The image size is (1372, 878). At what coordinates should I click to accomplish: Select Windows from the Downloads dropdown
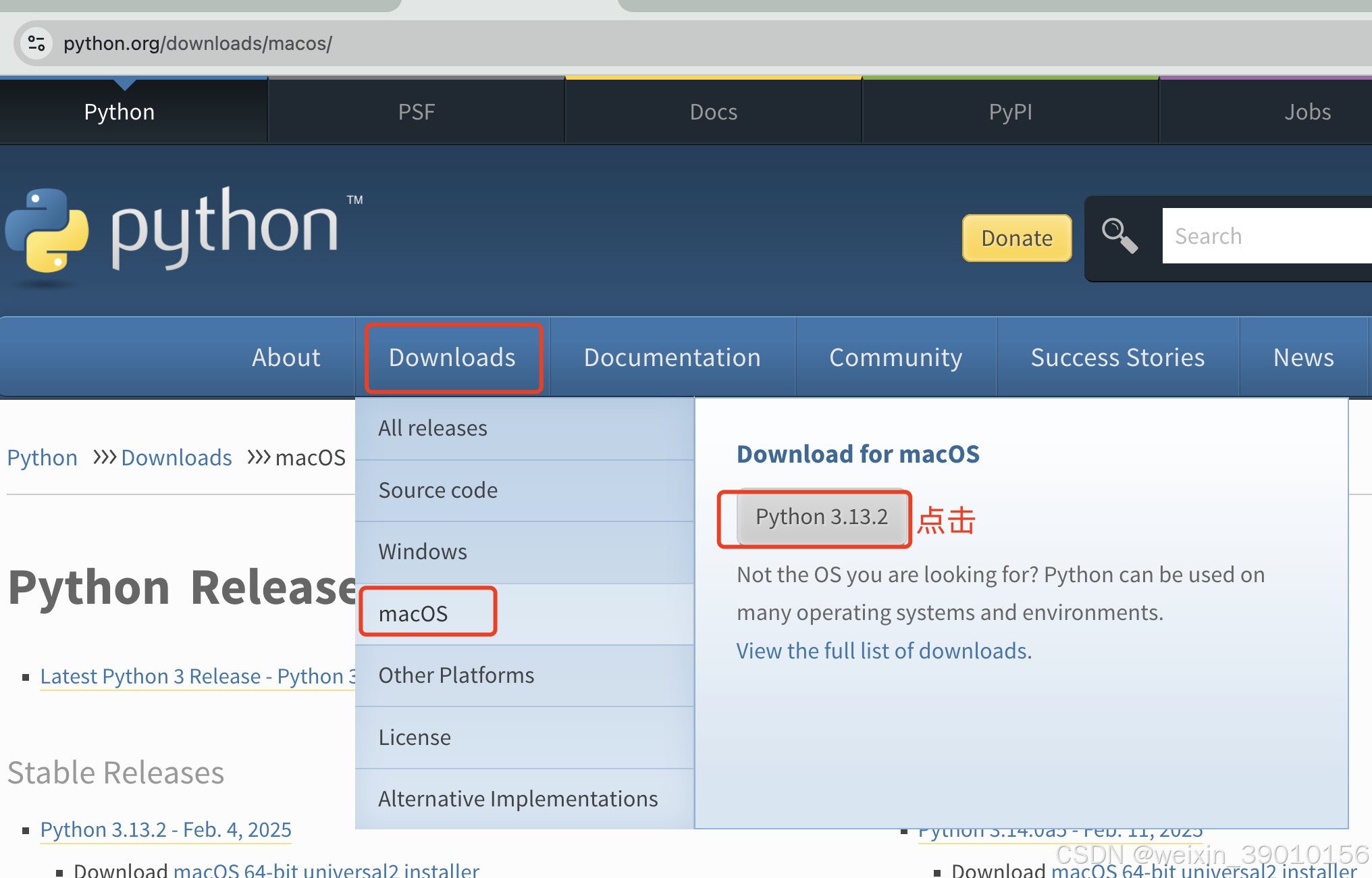click(423, 551)
